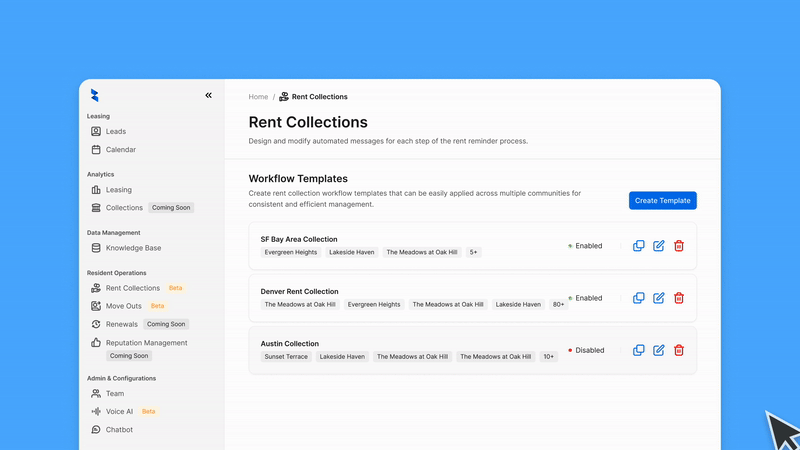800x450 pixels.
Task: Edit the Denver Rent Collection template
Action: tap(658, 298)
